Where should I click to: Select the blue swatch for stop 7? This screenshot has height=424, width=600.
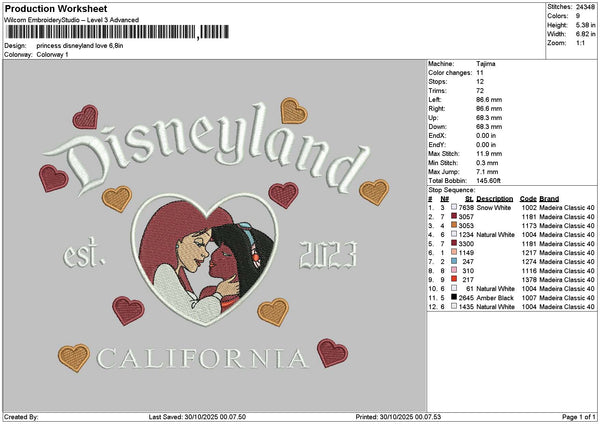click(455, 261)
